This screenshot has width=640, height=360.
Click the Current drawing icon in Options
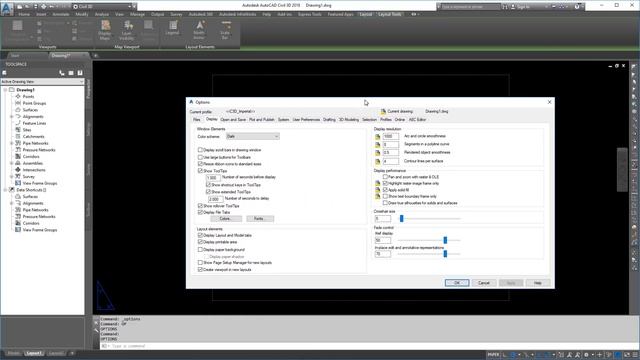click(x=383, y=111)
